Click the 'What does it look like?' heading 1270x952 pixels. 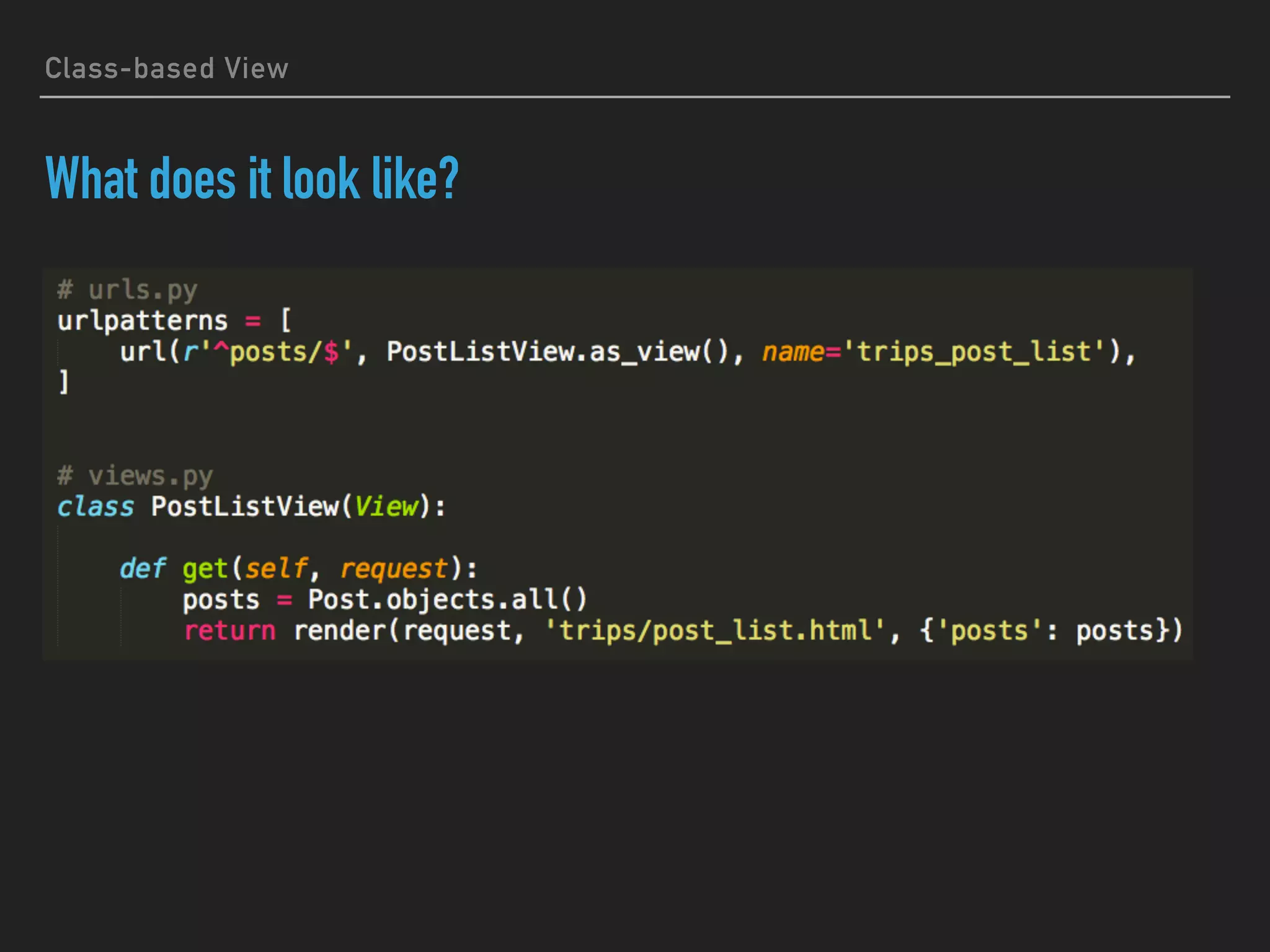[252, 178]
